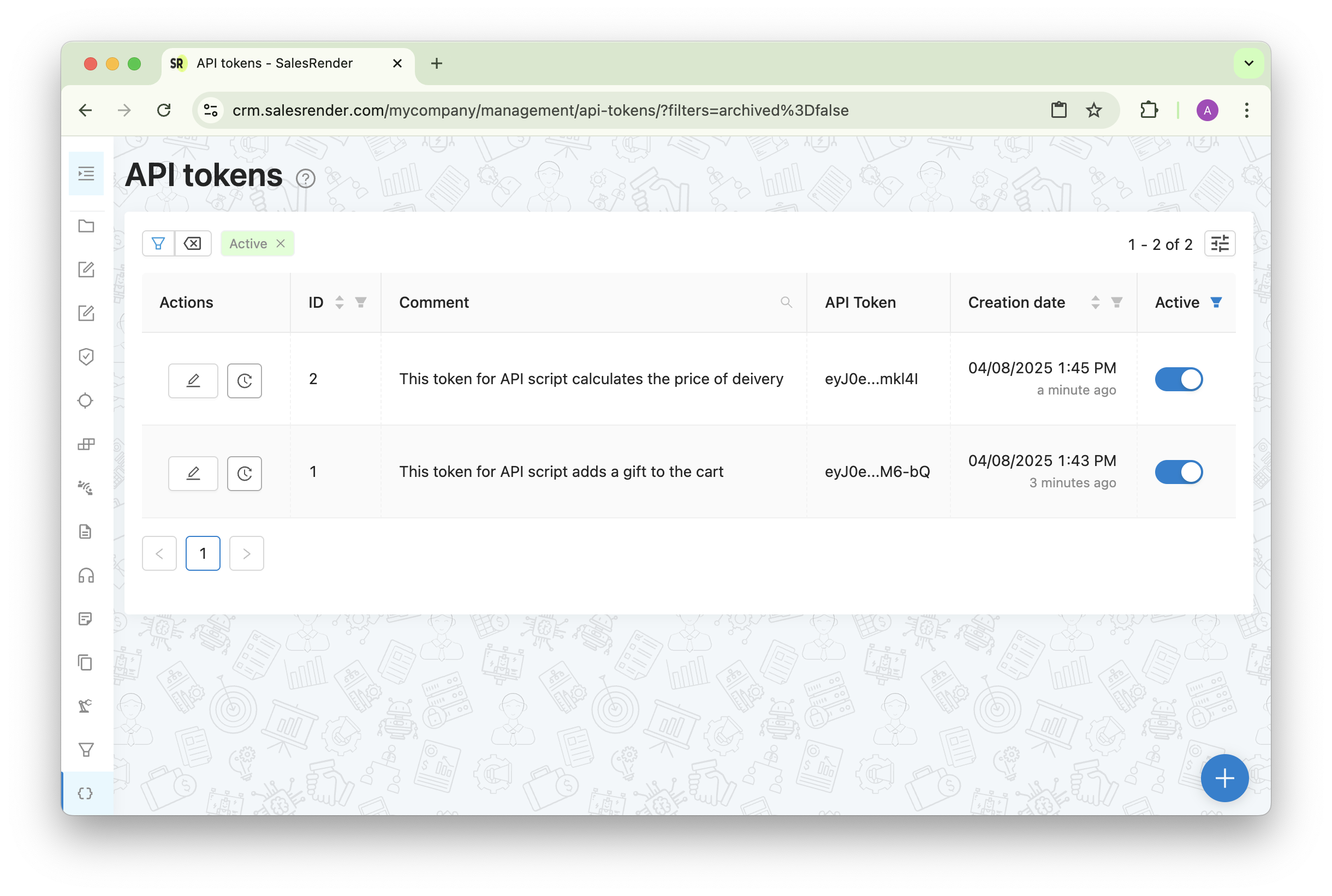Select token text eyJ0e...mkl4I
This screenshot has width=1332, height=896.
pyautogui.click(x=871, y=379)
